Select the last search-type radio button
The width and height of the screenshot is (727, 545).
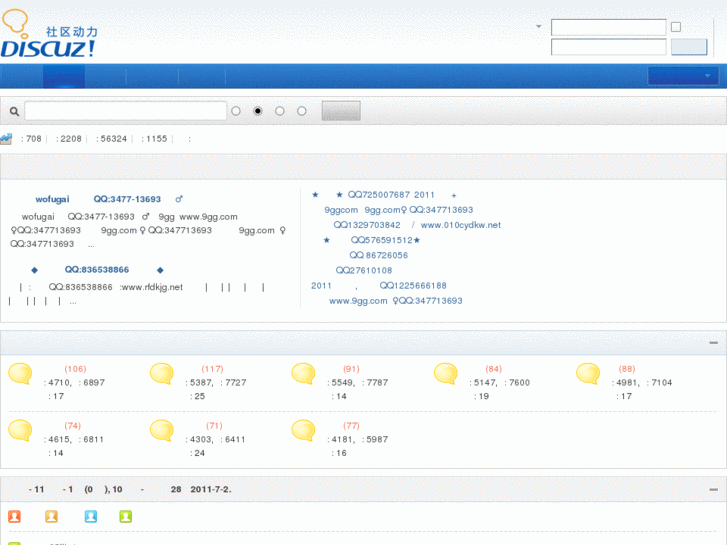tap(302, 111)
